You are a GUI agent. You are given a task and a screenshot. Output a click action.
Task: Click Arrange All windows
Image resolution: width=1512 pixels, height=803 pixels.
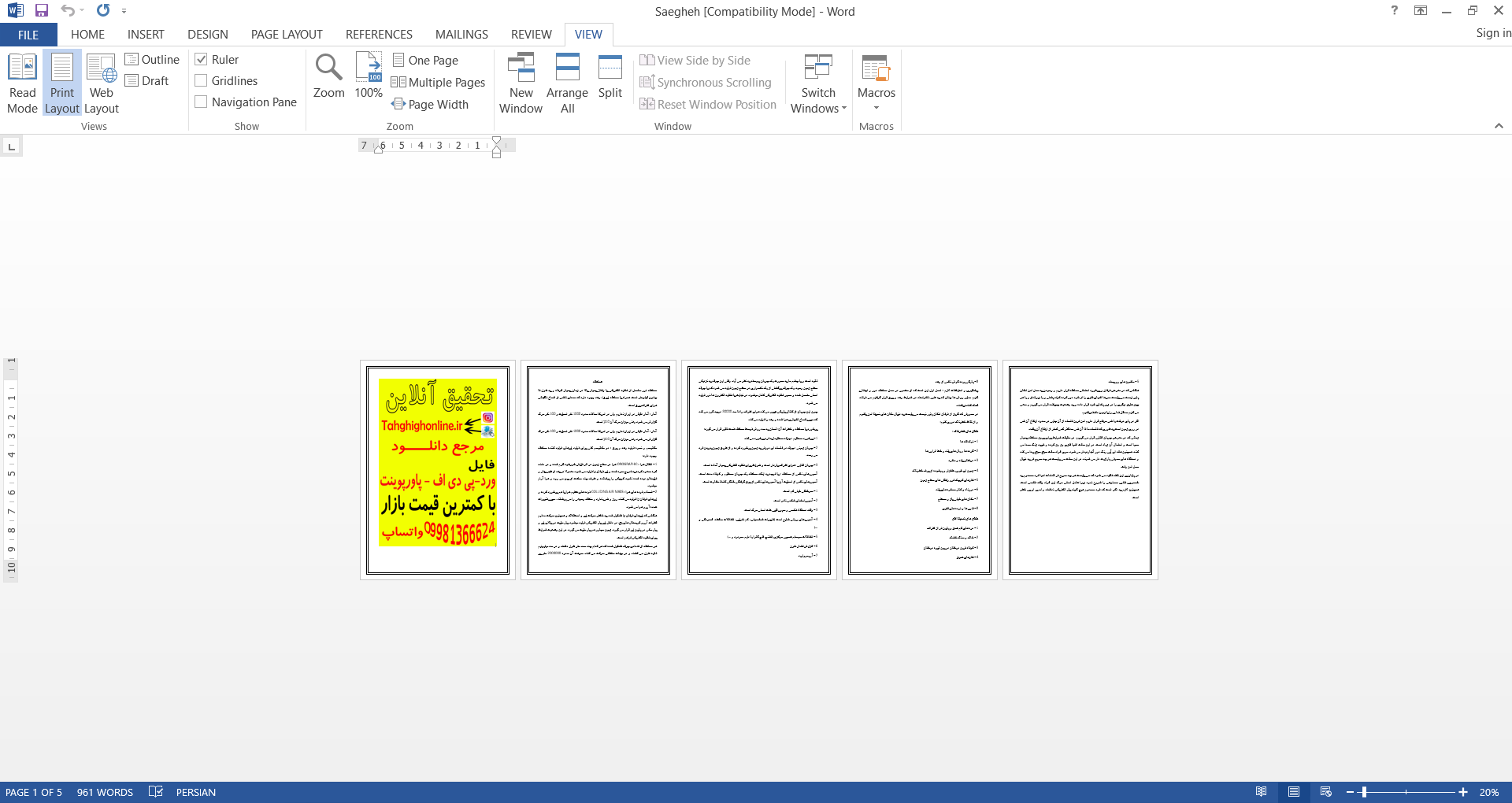coord(567,83)
